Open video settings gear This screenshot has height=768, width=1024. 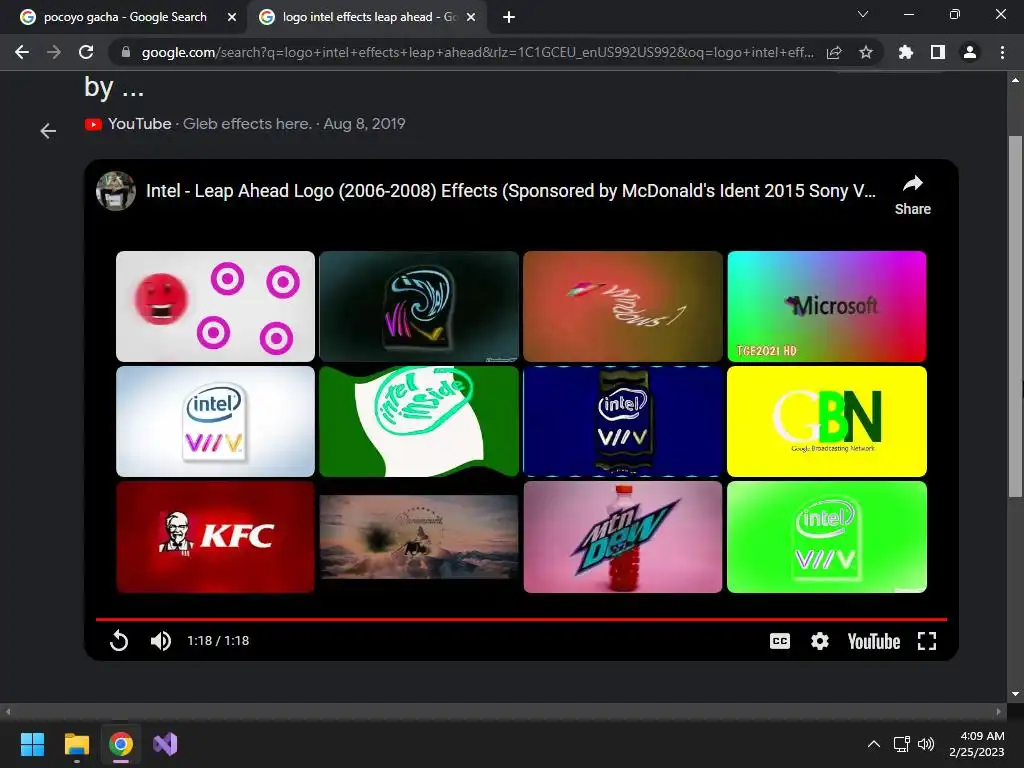tap(820, 641)
